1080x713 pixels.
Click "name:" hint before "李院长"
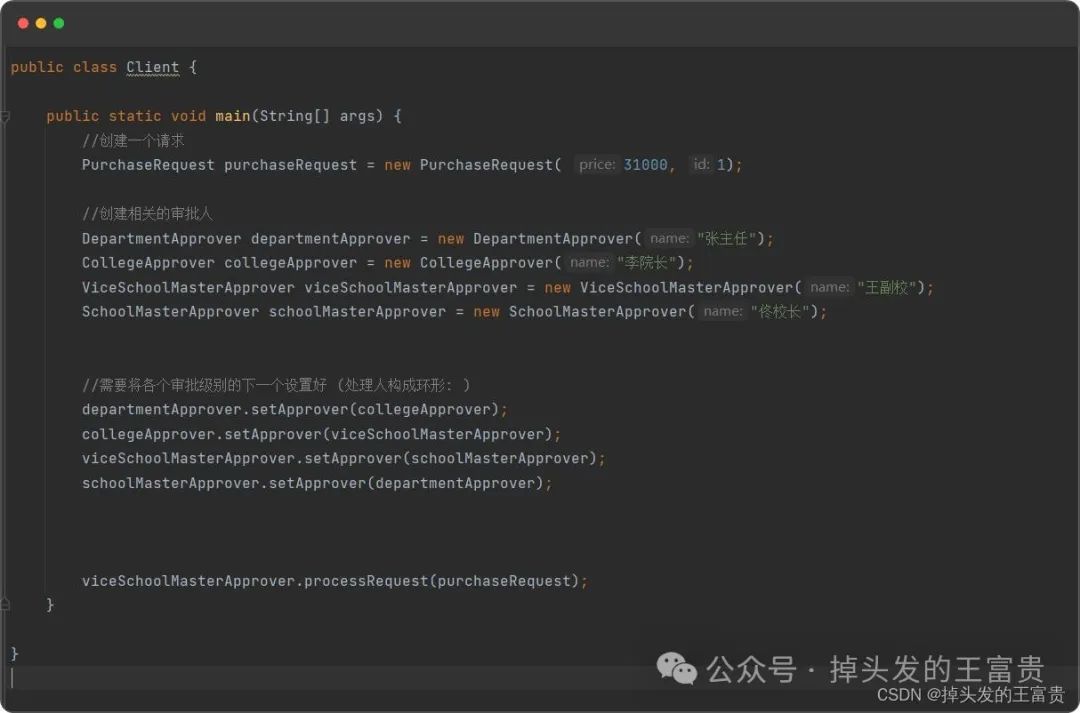point(589,262)
